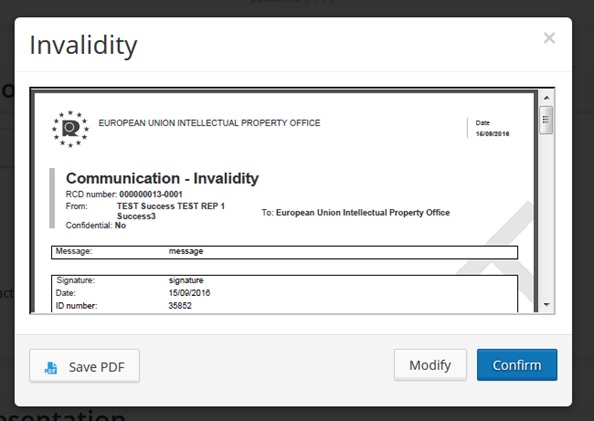Click the document date 16/09/2016

[492, 134]
